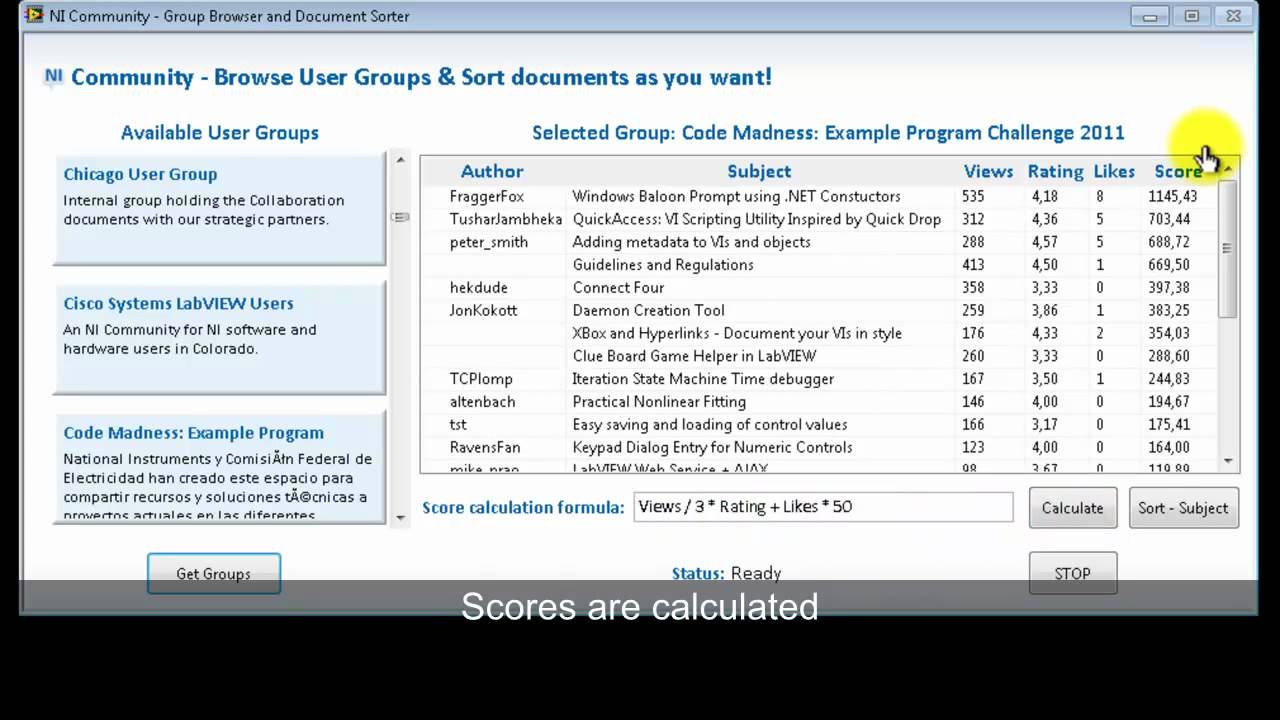Minimize the NI Community window
The width and height of the screenshot is (1280, 720).
1150,16
